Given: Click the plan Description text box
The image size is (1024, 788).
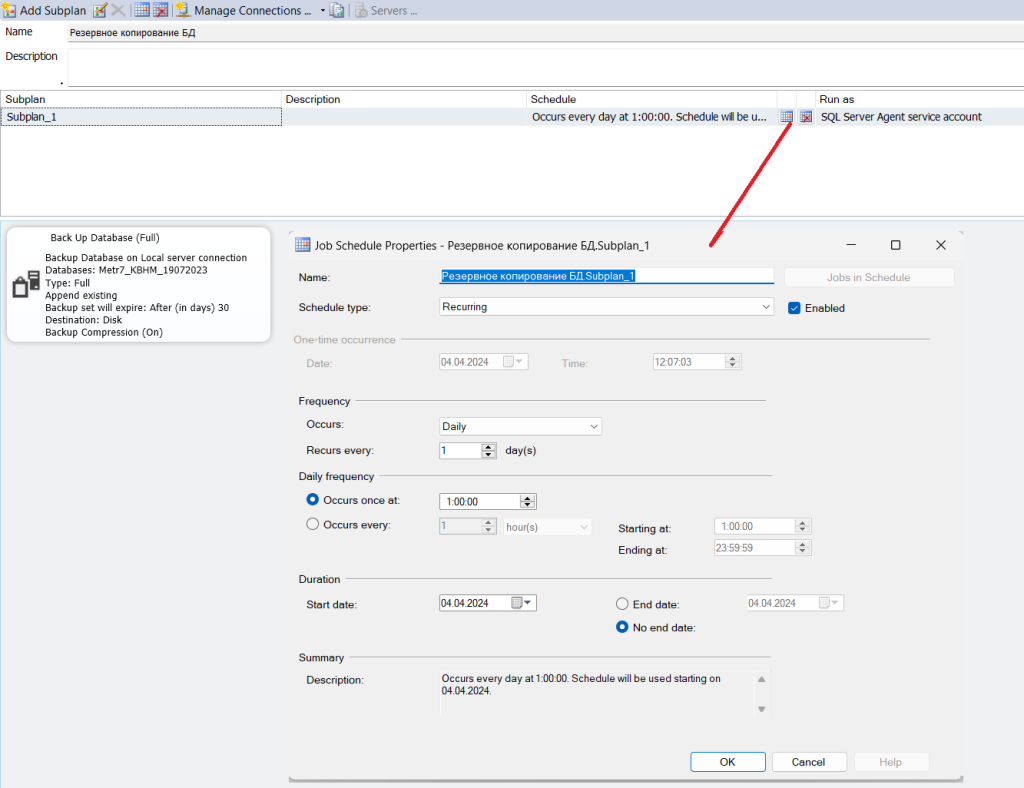Looking at the screenshot, I should tap(545, 67).
